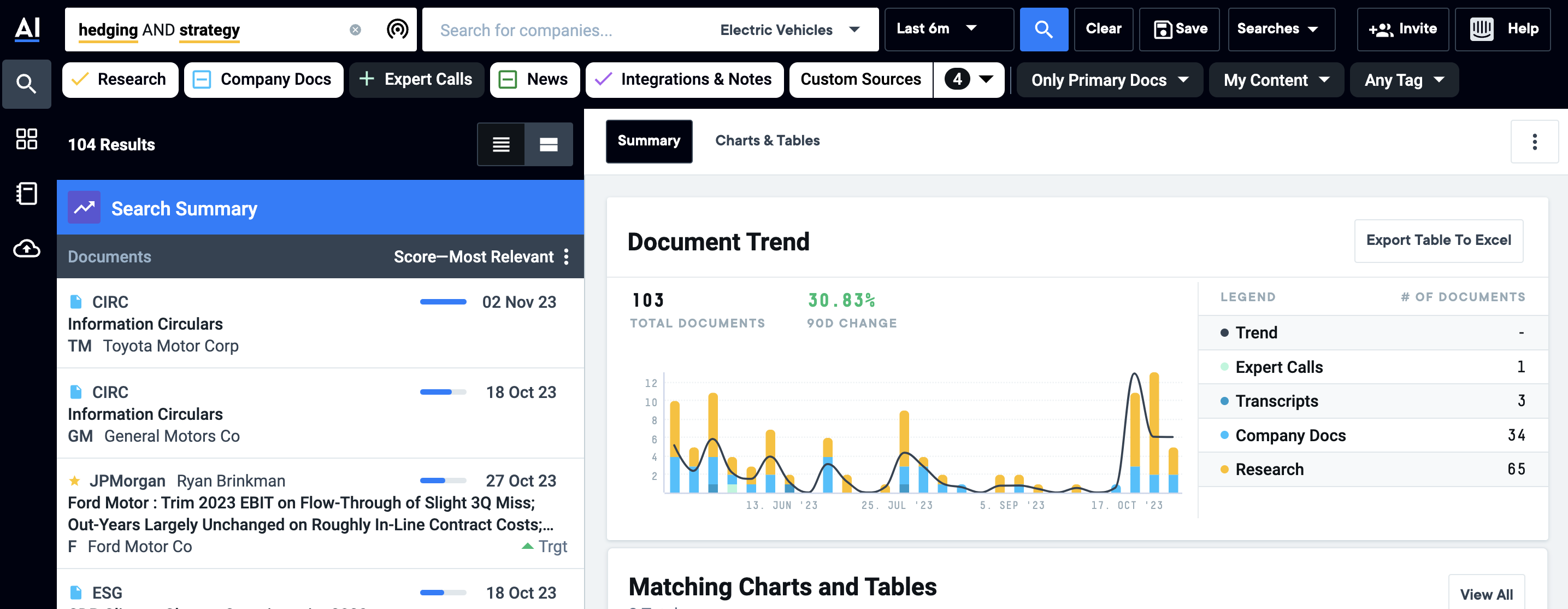The height and width of the screenshot is (609, 1568).
Task: Open the sidebar search icon
Action: coord(26,84)
